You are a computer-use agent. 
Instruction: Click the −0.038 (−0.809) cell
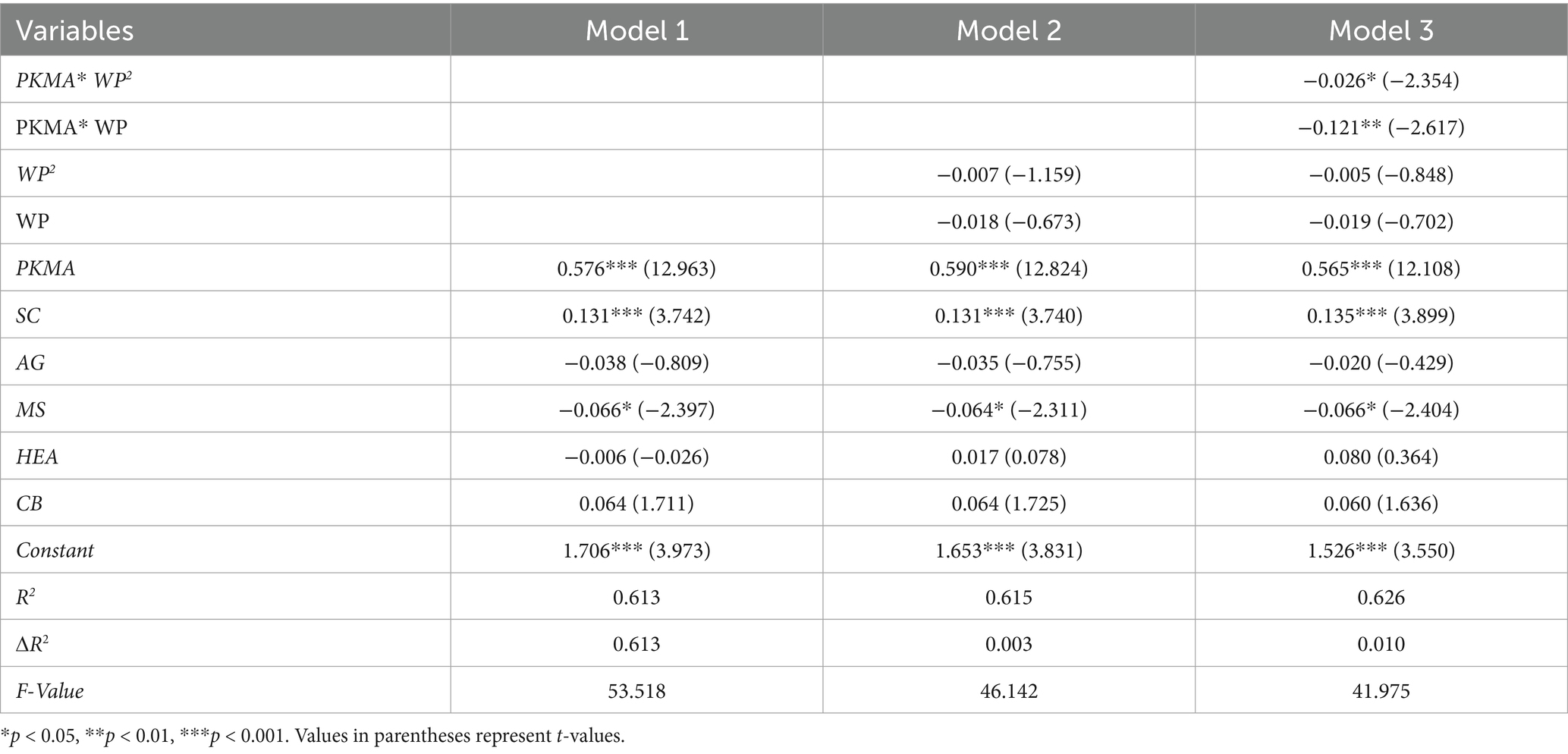(x=636, y=363)
